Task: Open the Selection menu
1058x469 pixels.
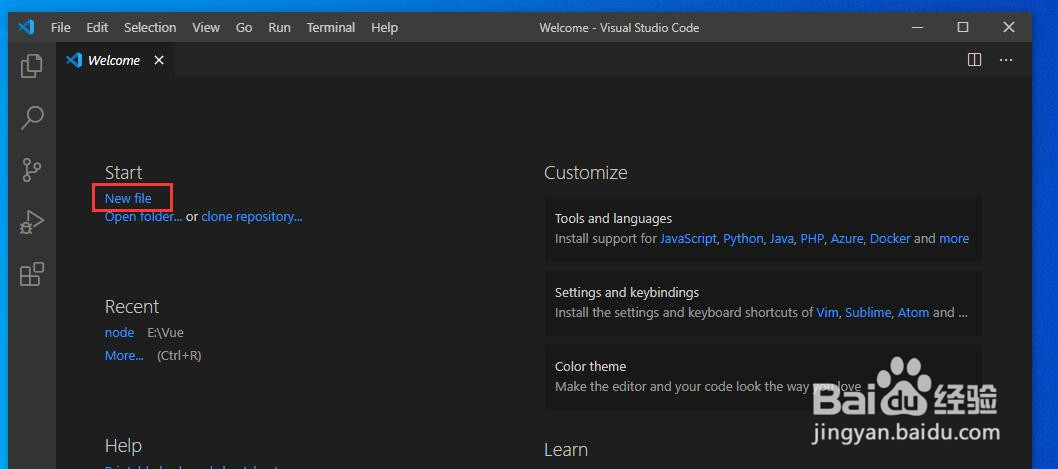Action: pos(150,28)
